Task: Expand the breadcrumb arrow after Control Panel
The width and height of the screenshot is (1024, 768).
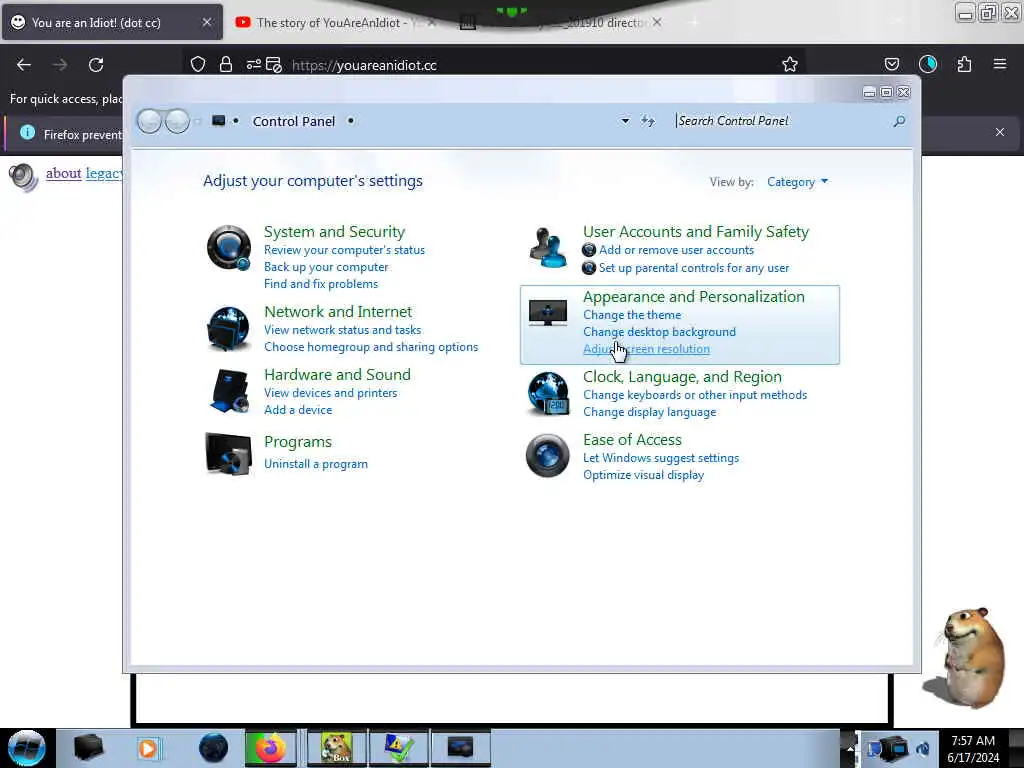Action: click(x=351, y=121)
